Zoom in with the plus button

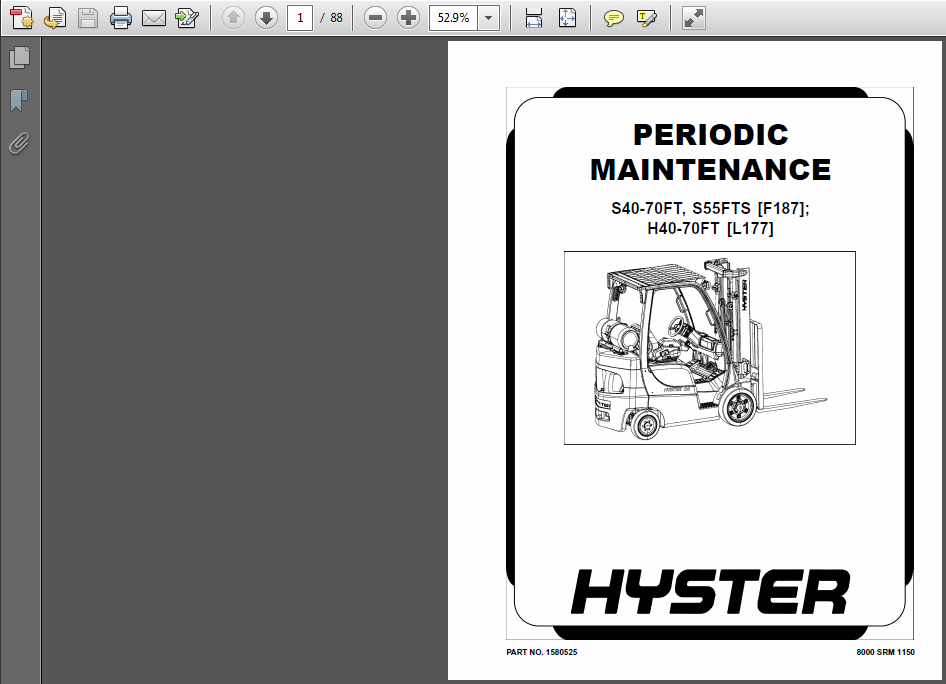coord(408,18)
